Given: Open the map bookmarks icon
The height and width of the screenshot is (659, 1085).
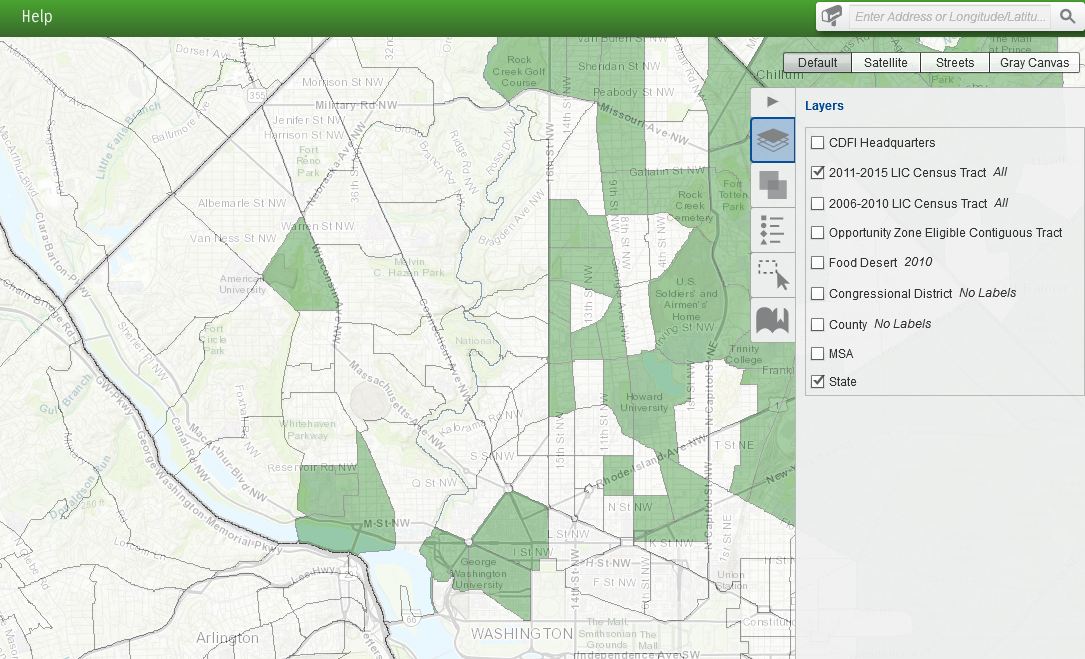Looking at the screenshot, I should (772, 320).
